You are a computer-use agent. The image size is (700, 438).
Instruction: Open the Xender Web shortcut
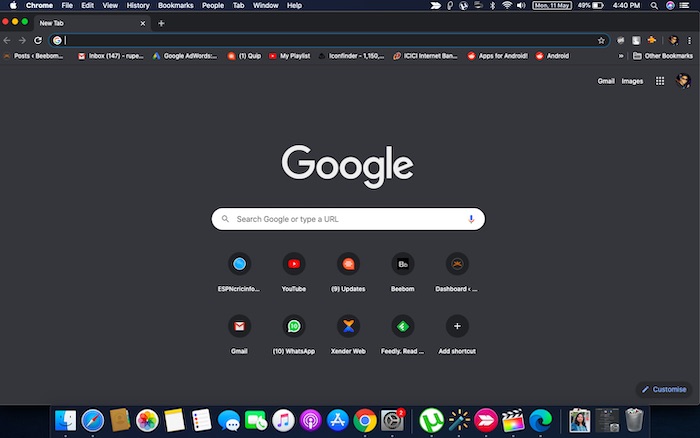coord(348,335)
